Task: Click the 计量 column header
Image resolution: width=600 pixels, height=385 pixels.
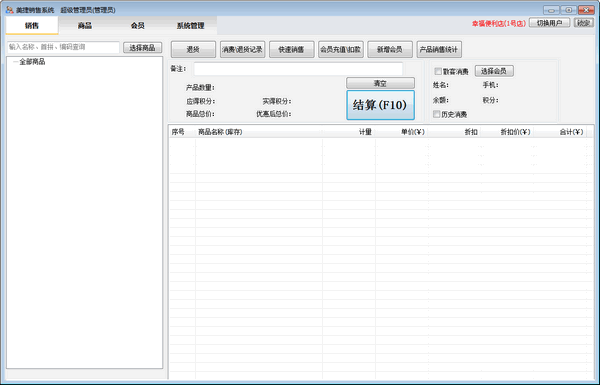Action: (349, 132)
